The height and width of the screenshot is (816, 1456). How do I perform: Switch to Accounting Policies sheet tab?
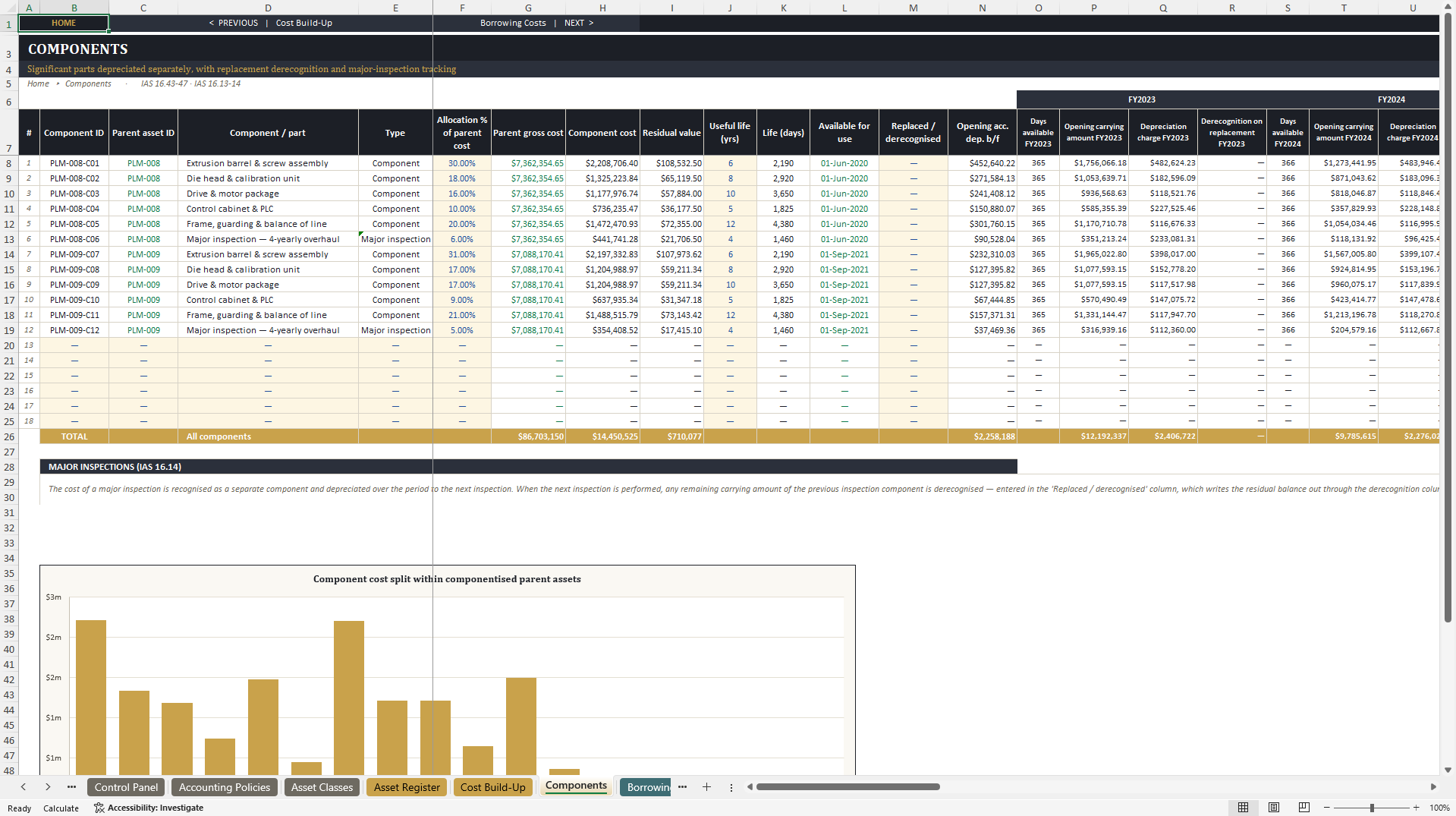coord(225,787)
